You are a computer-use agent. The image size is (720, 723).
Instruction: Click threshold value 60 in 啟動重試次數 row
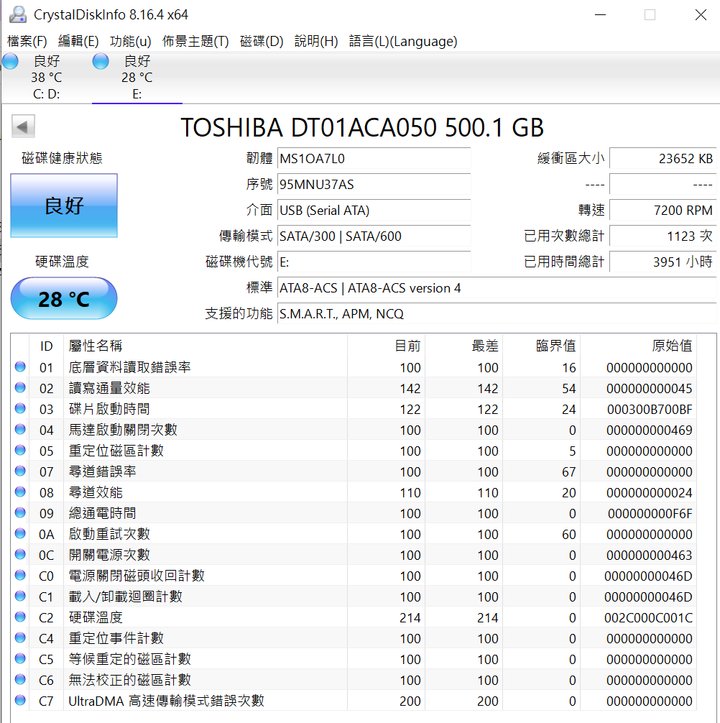(569, 534)
